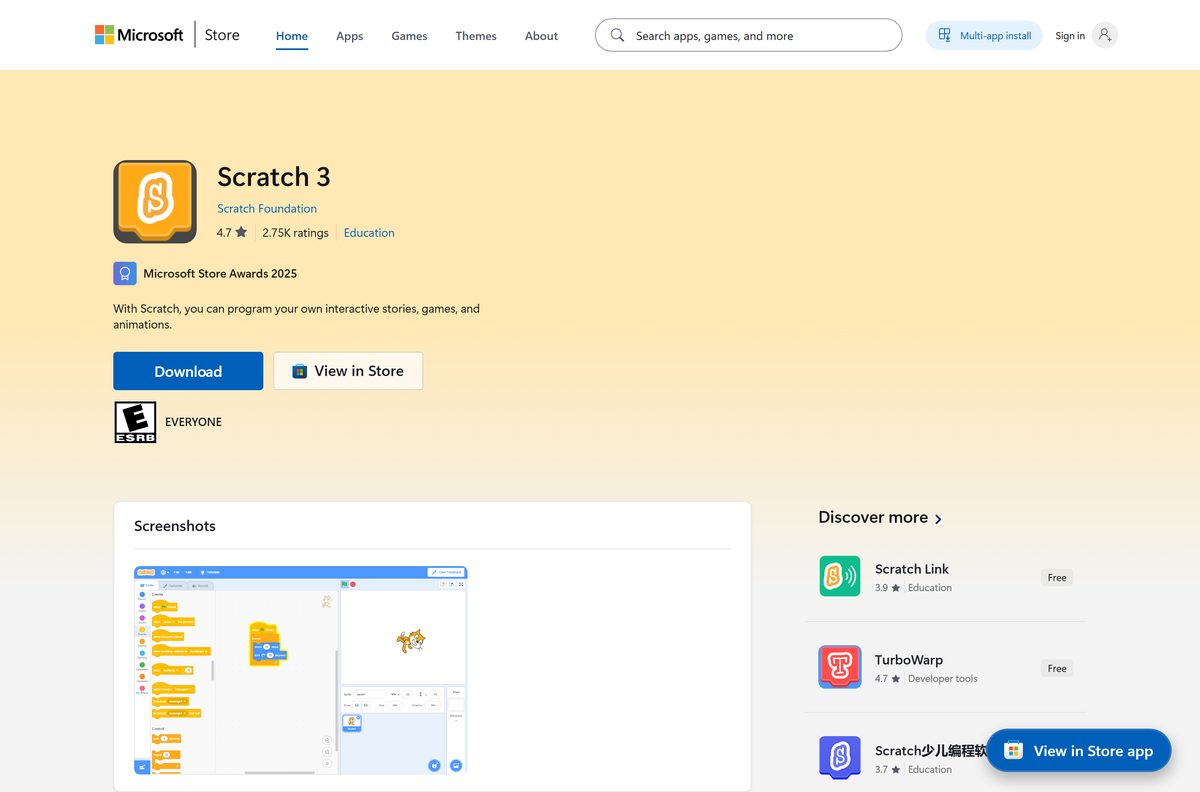Image resolution: width=1200 pixels, height=792 pixels.
Task: Open the Apps tab
Action: coord(349,36)
